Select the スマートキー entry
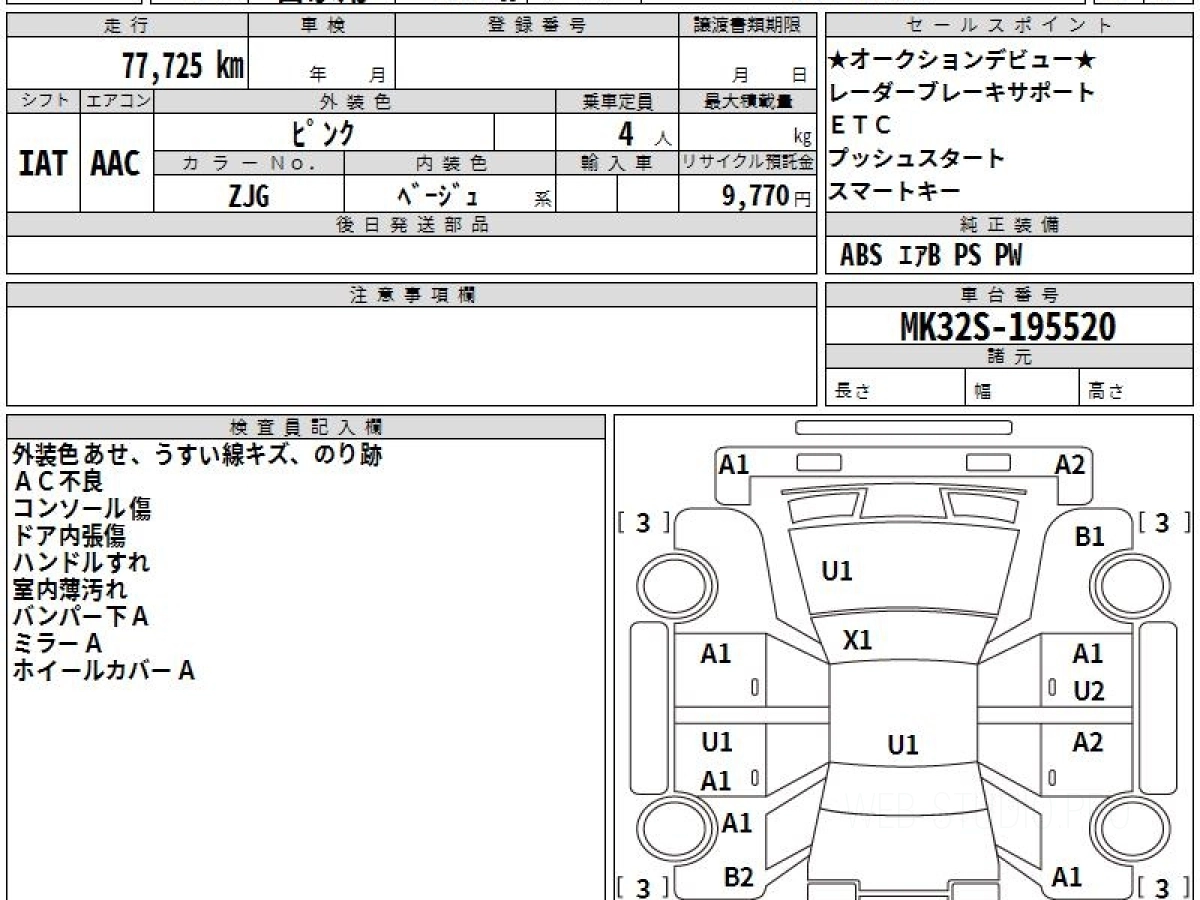The image size is (1200, 900). (x=895, y=190)
